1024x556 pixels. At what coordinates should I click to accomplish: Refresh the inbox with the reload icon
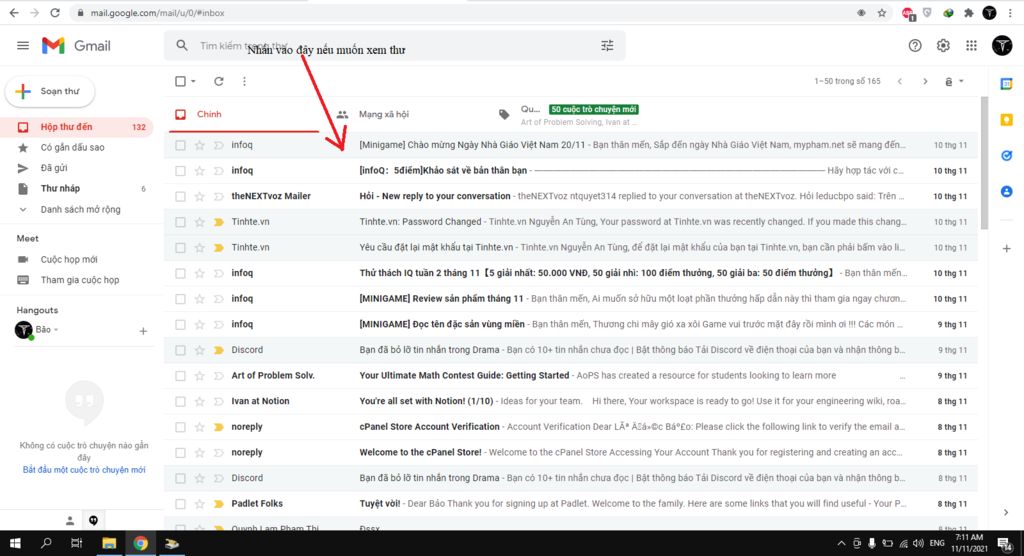click(x=219, y=81)
